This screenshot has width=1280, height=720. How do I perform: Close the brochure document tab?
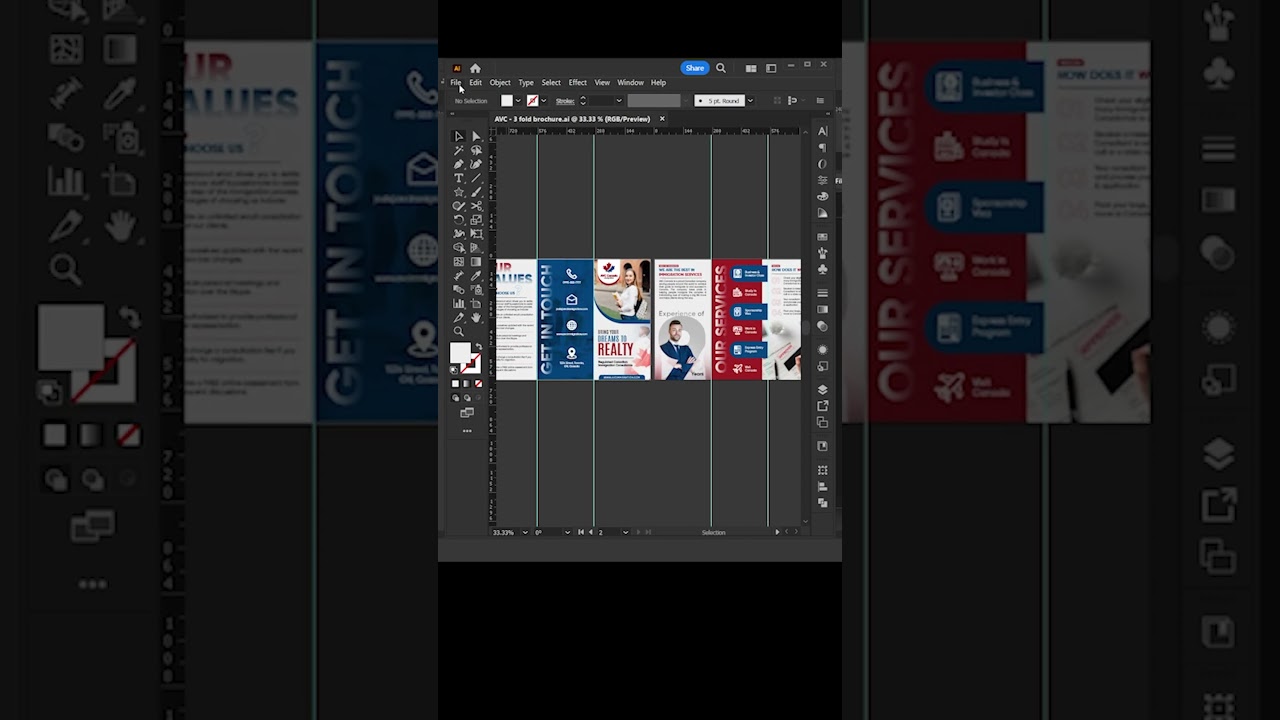click(x=662, y=119)
